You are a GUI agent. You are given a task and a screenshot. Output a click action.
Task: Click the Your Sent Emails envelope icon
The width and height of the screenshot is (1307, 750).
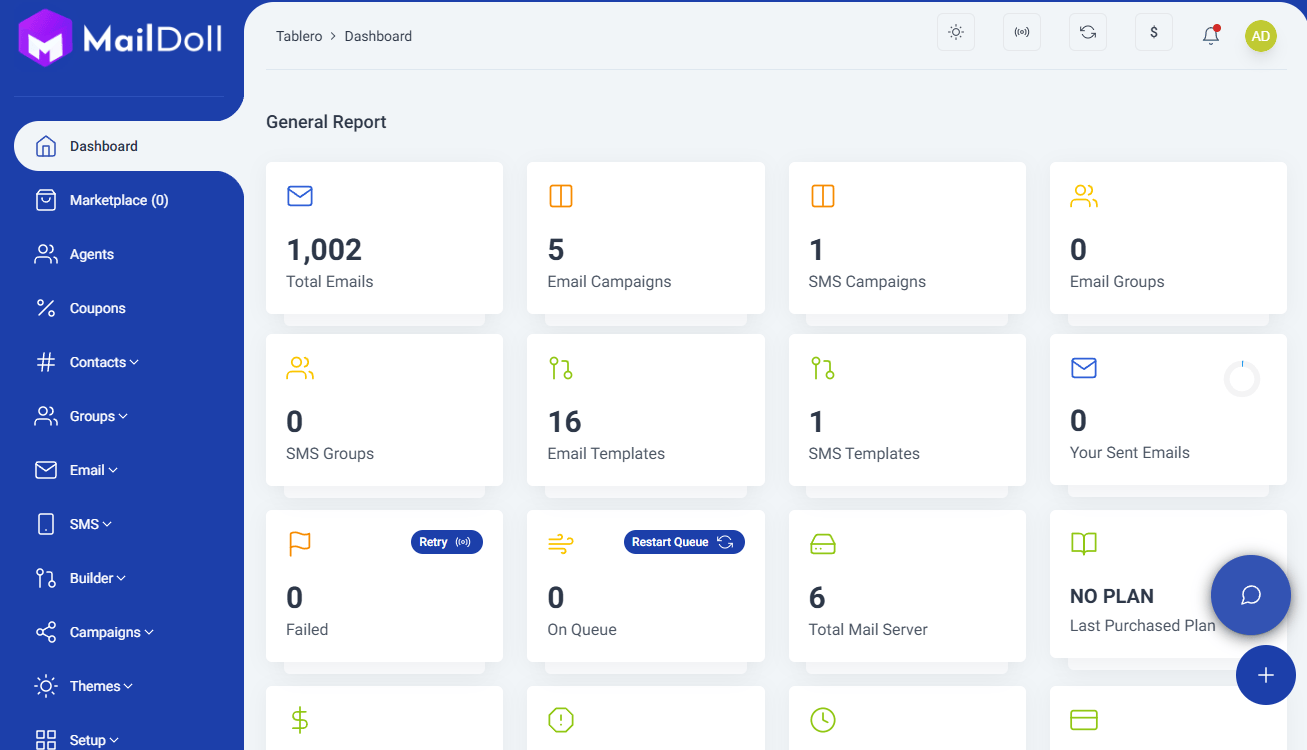pos(1084,368)
